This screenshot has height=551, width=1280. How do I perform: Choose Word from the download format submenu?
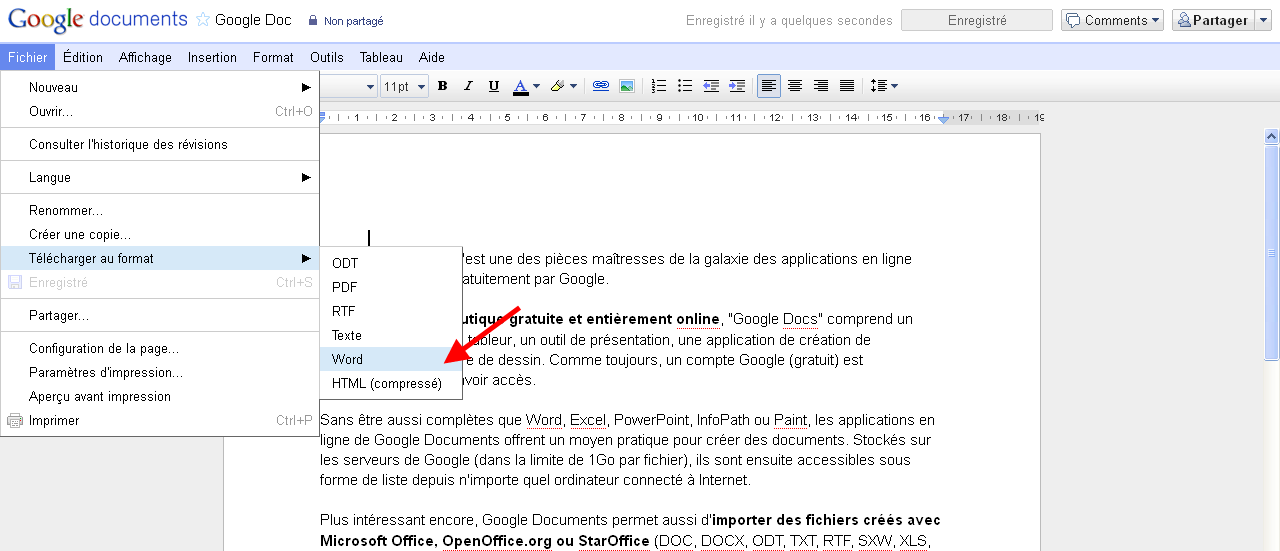[x=348, y=359]
